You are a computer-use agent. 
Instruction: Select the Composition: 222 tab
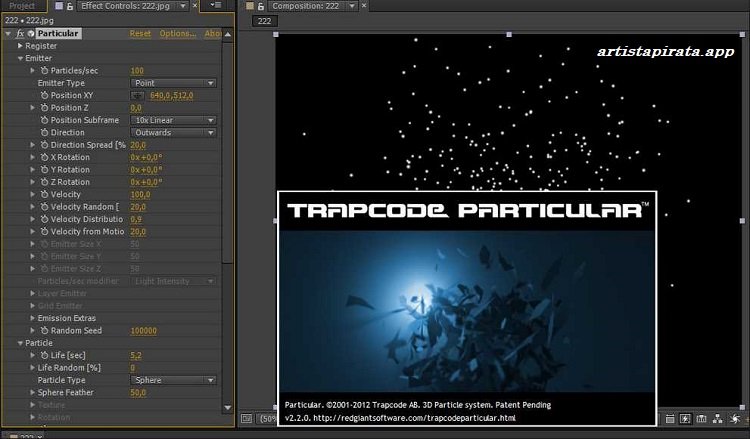pyautogui.click(x=306, y=6)
